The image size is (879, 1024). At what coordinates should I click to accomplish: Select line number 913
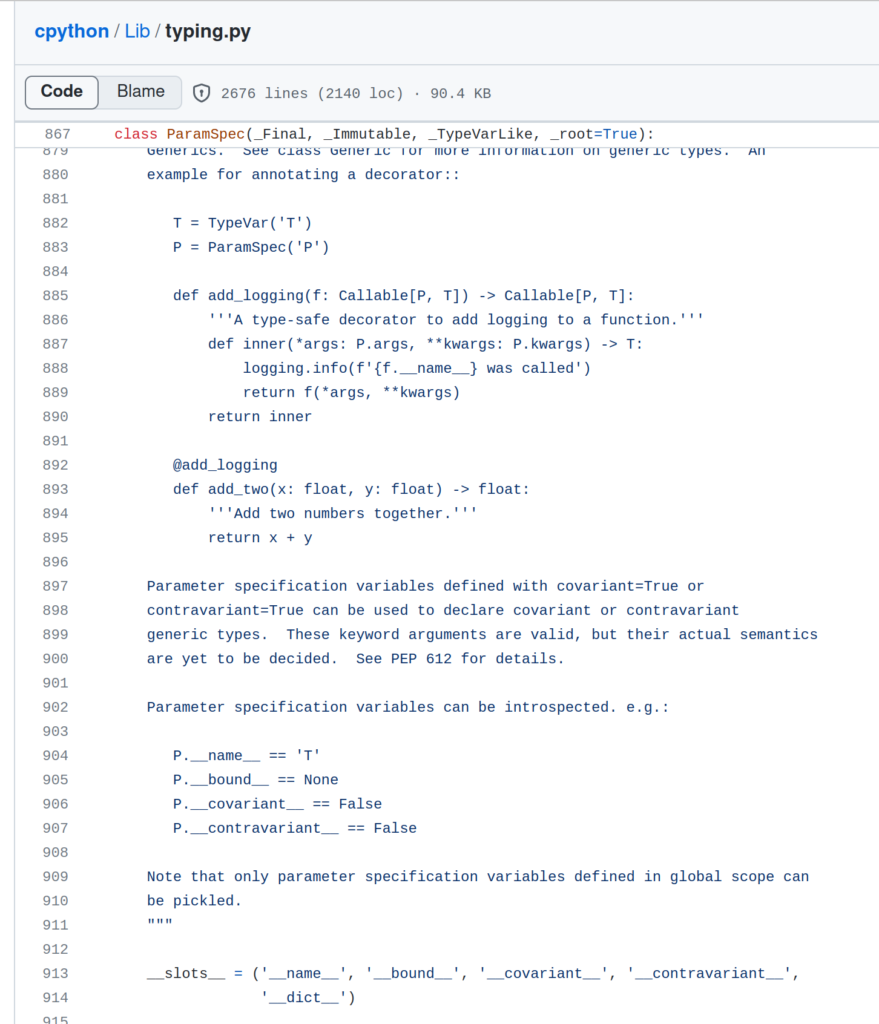tap(56, 973)
